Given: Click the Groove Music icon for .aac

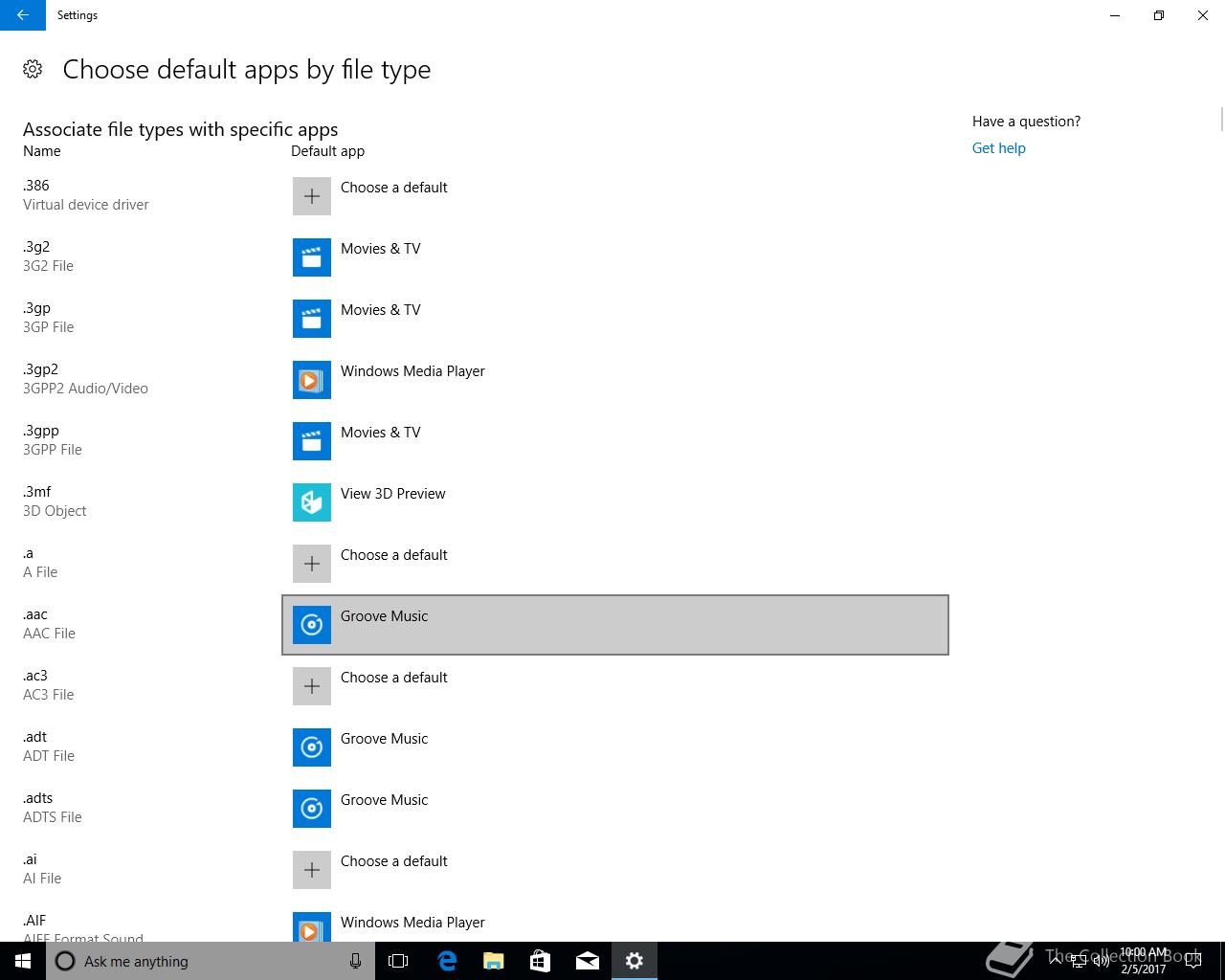Looking at the screenshot, I should pos(312,625).
